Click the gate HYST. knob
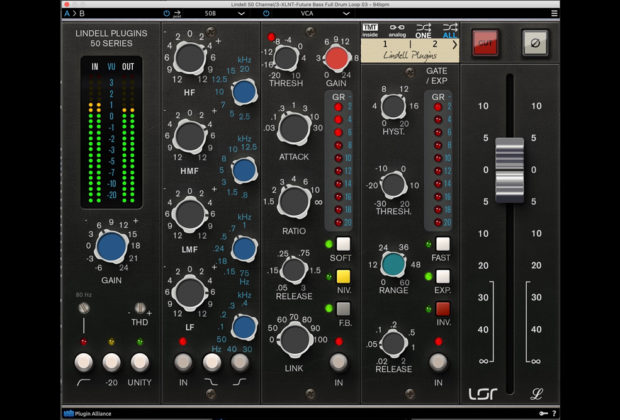The height and width of the screenshot is (420, 620). tap(393, 107)
